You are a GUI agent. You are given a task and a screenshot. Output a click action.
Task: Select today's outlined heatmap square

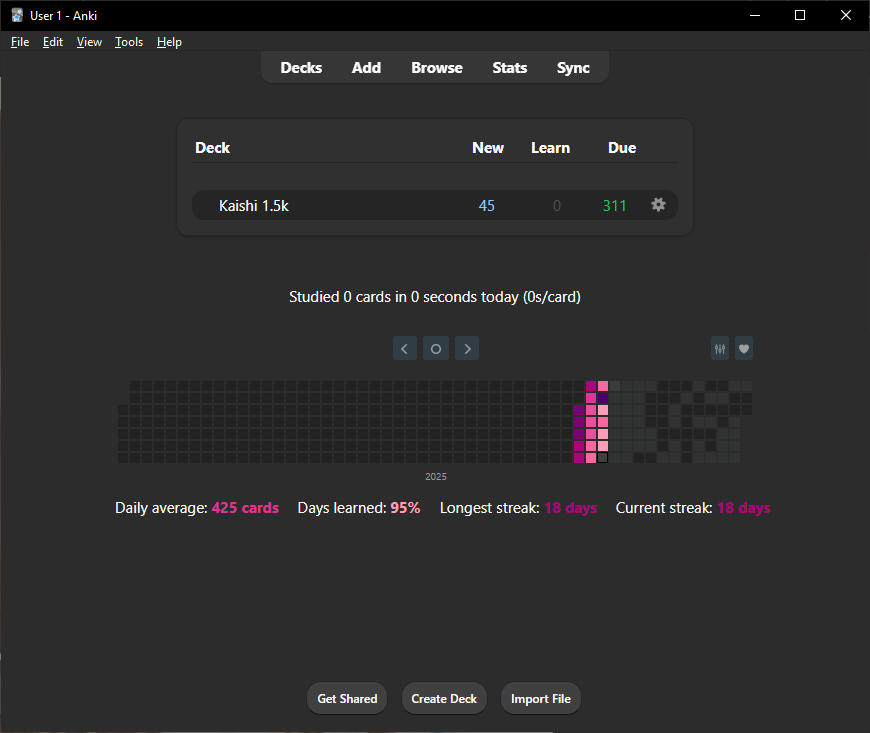[603, 458]
